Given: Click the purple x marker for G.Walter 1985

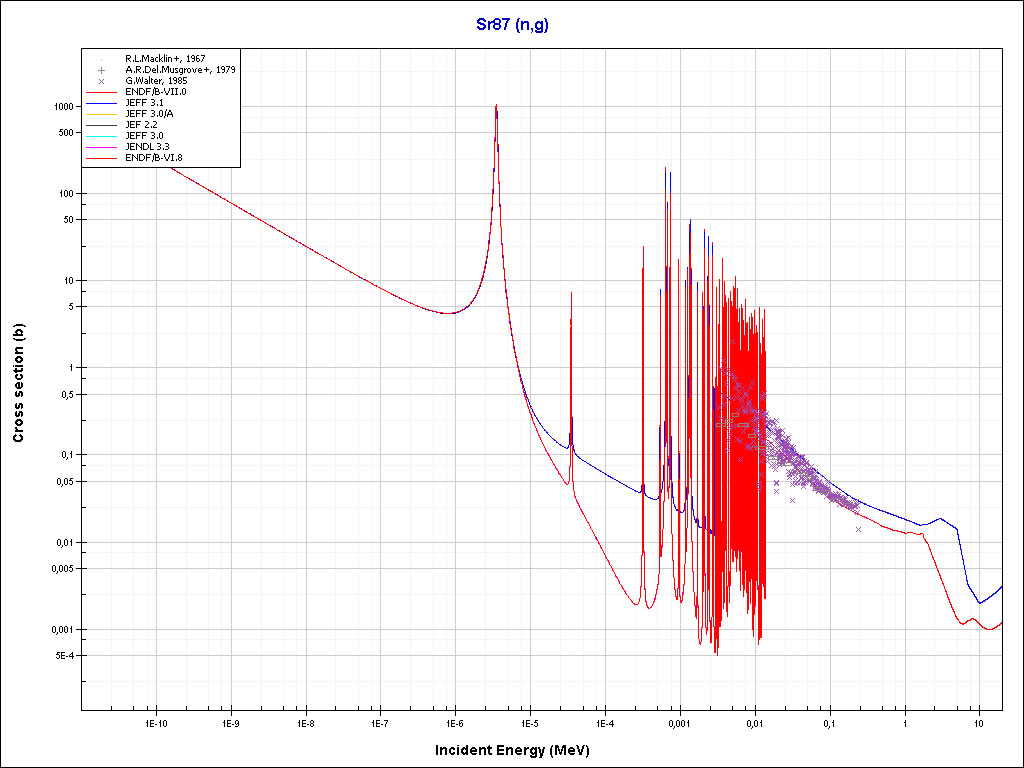Looking at the screenshot, I should 101,81.
